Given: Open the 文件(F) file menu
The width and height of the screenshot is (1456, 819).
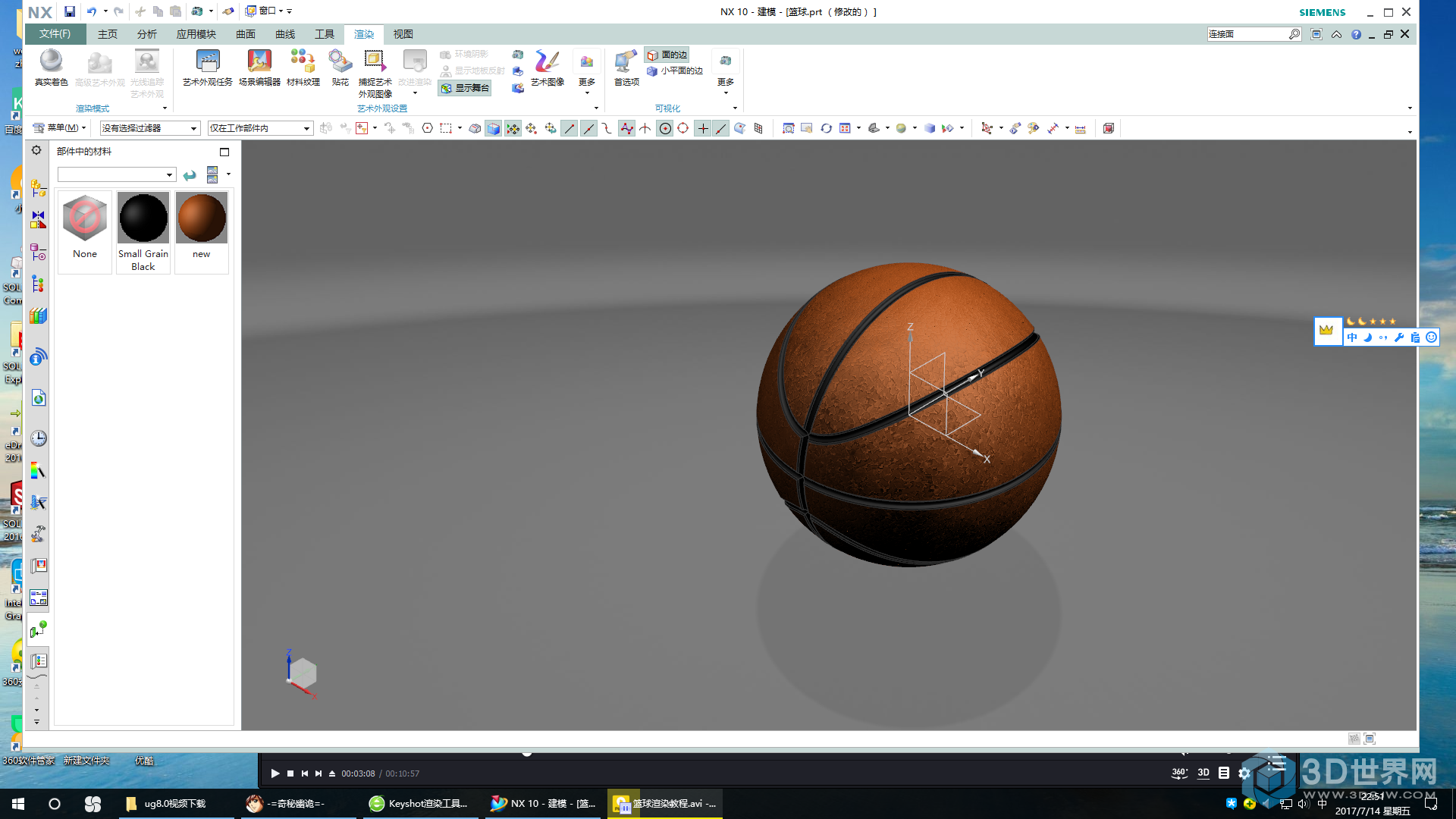Looking at the screenshot, I should pos(55,34).
